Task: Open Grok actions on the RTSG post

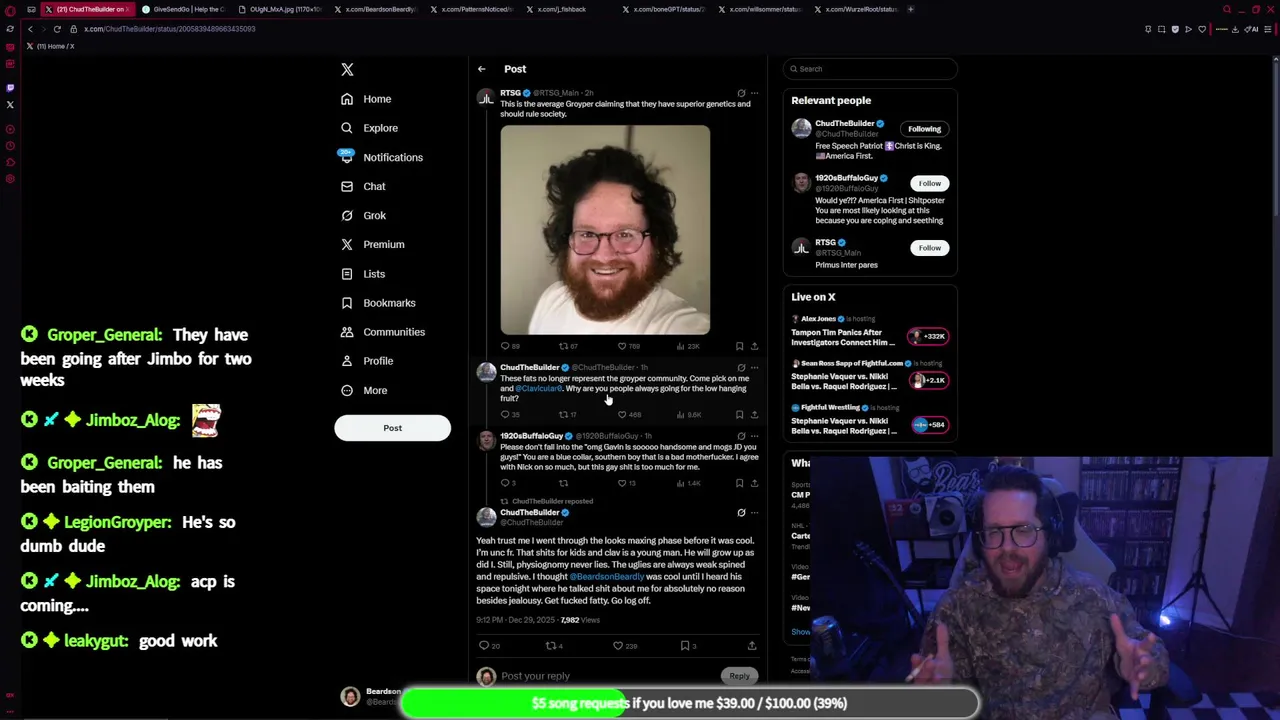Action: pos(741,93)
